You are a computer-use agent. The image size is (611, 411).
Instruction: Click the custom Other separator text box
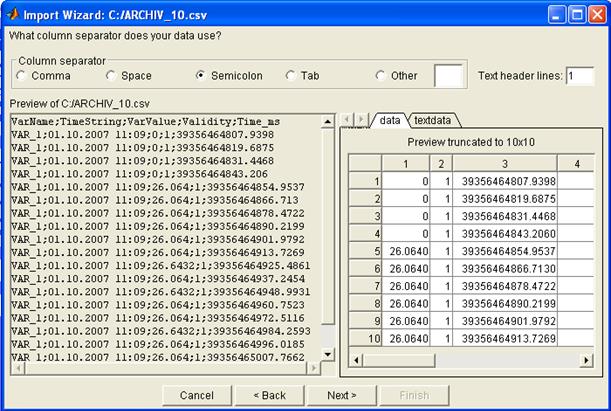(x=449, y=76)
